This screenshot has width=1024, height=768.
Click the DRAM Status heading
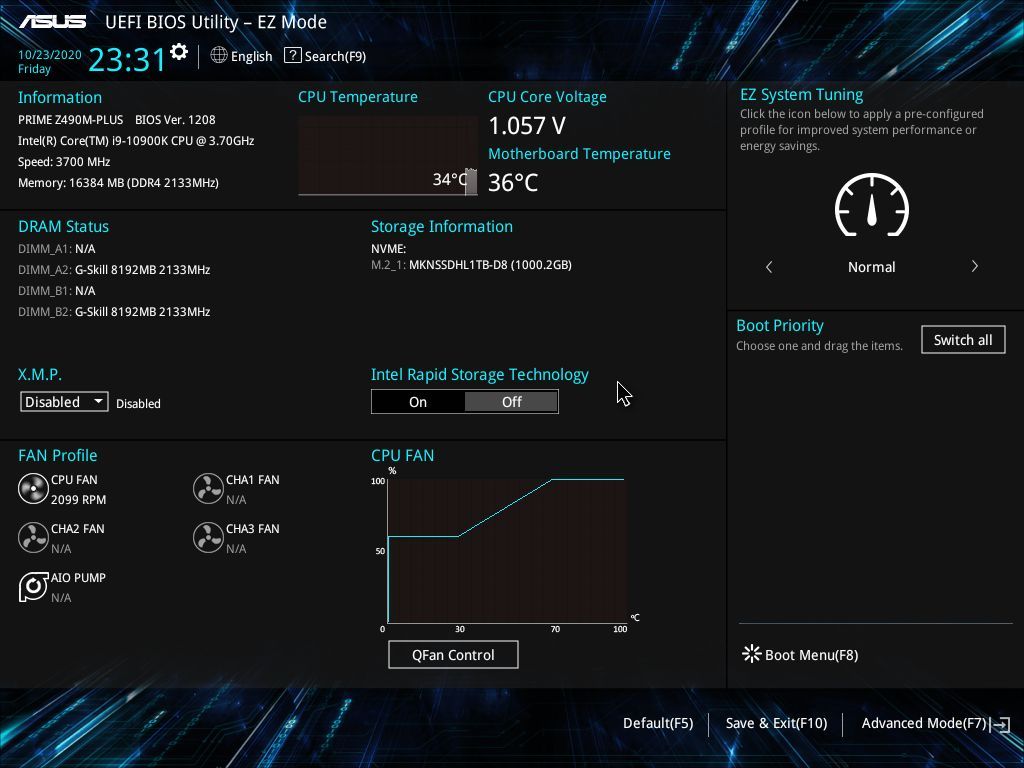(x=63, y=227)
